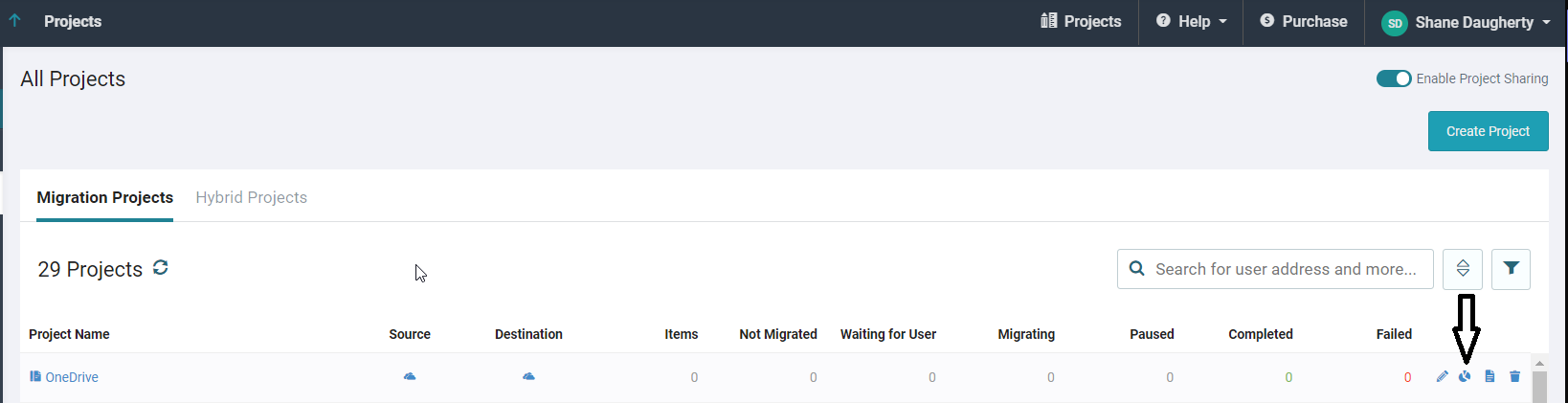Delete the OneDrive project with trash icon
The width and height of the screenshot is (1568, 403).
tap(1514, 377)
